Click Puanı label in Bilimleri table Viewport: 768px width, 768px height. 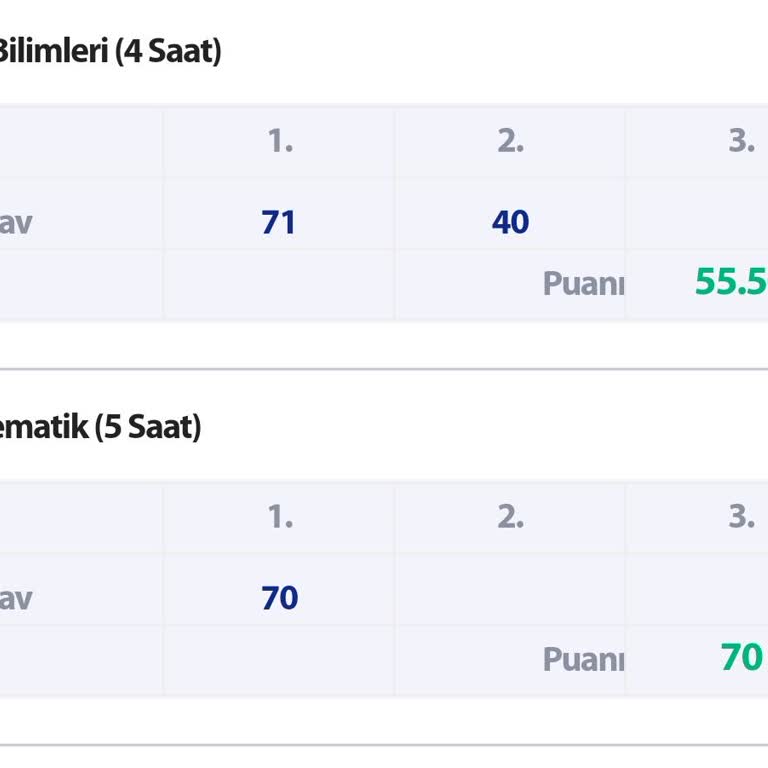tap(584, 283)
